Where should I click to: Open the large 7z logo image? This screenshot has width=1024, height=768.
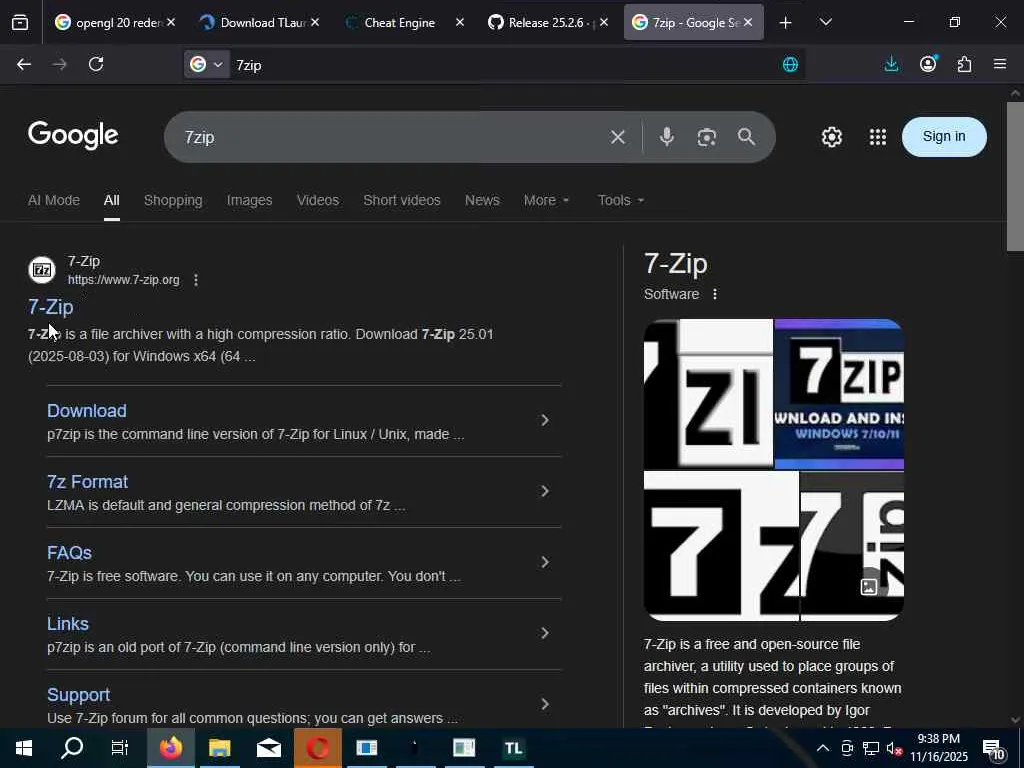point(721,546)
